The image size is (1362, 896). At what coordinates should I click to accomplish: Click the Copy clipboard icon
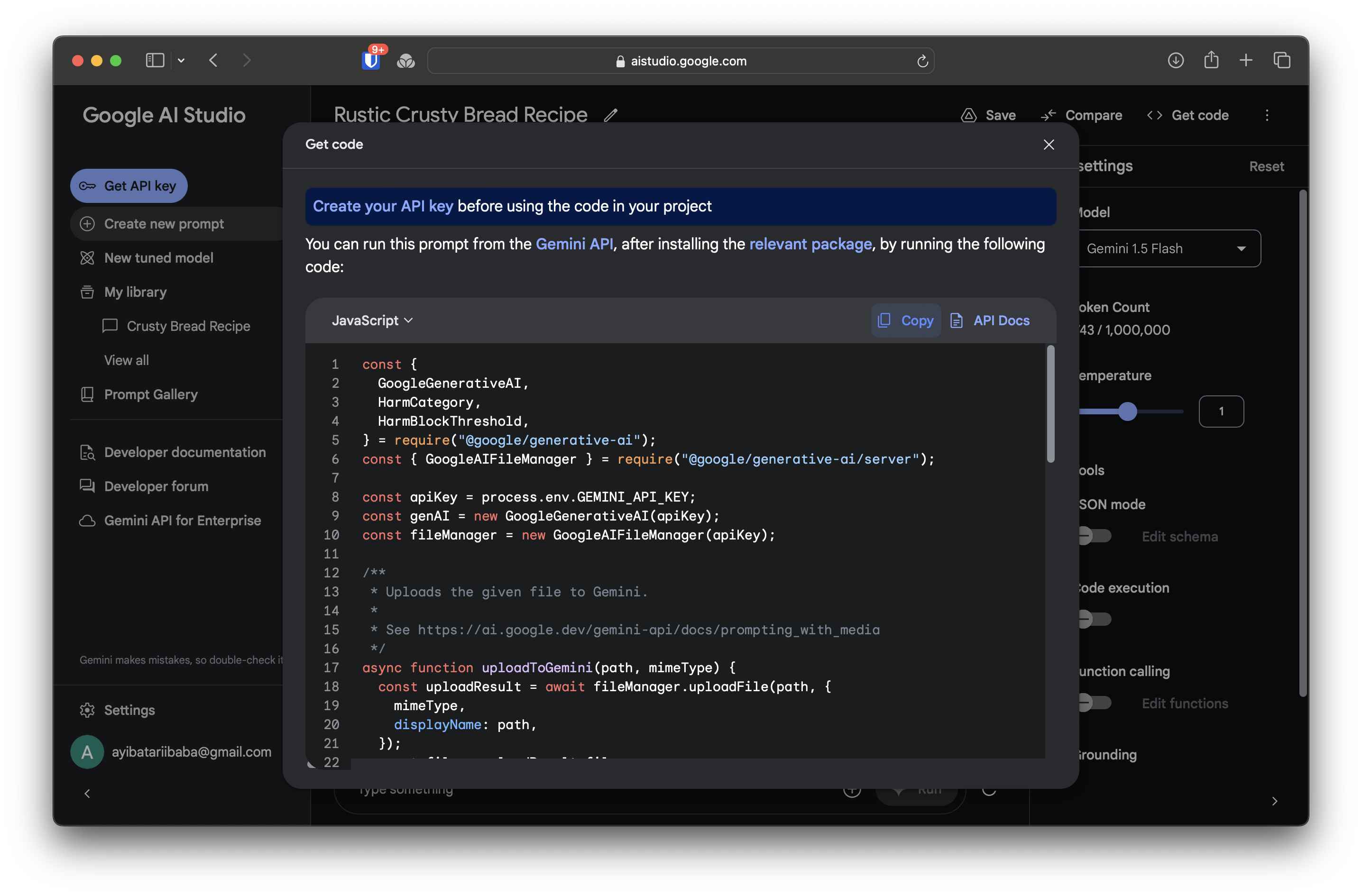(x=884, y=320)
